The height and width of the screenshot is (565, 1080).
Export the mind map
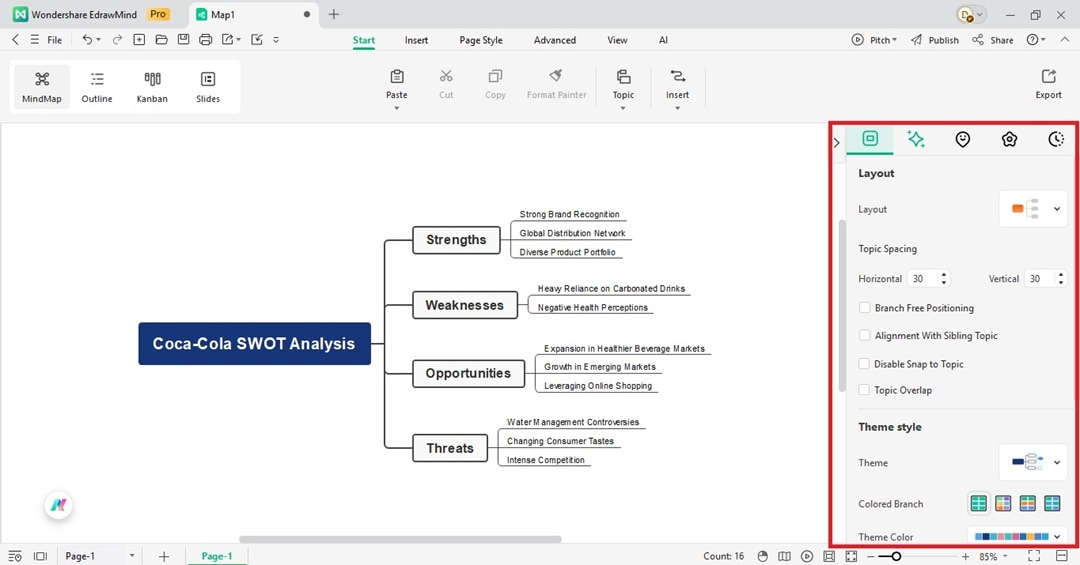(1048, 83)
